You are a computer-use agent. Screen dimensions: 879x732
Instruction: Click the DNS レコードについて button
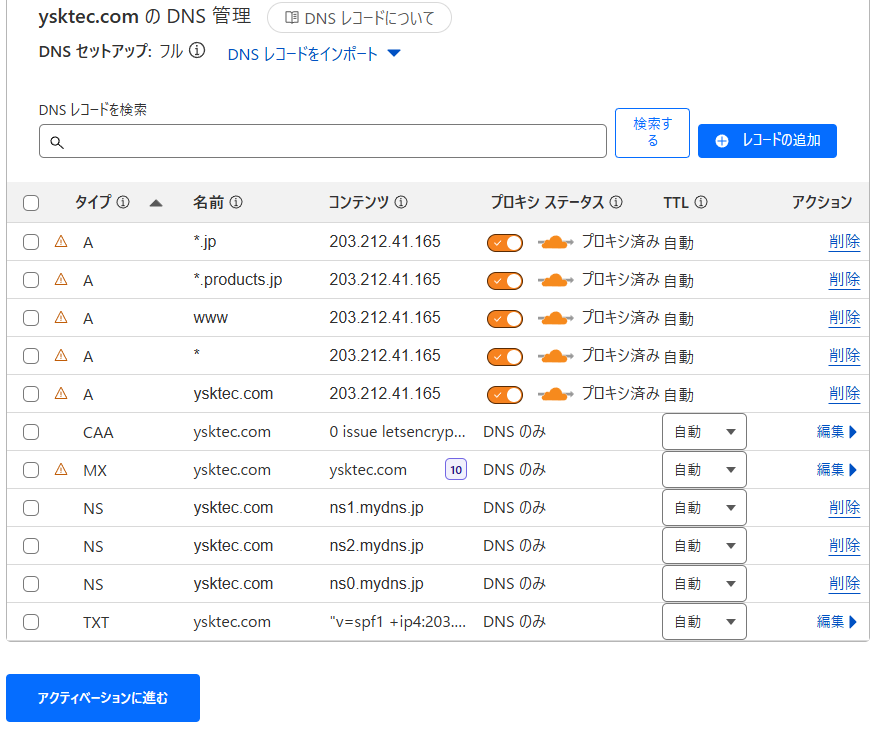pyautogui.click(x=359, y=18)
